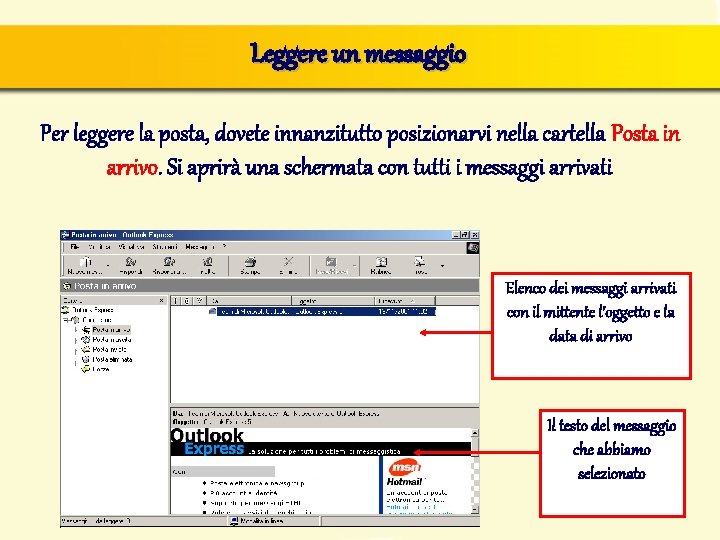The width and height of the screenshot is (720, 540).
Task: Open the Messaggio menu
Action: (x=200, y=247)
